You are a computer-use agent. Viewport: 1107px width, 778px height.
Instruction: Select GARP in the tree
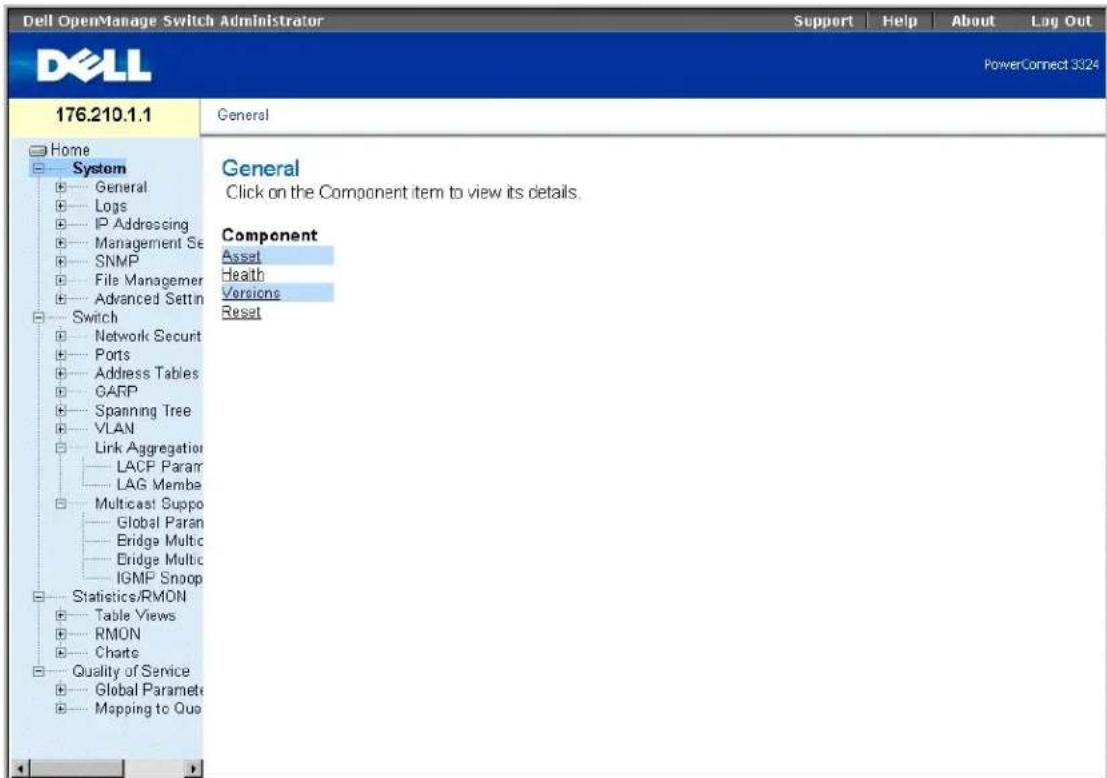[x=116, y=392]
